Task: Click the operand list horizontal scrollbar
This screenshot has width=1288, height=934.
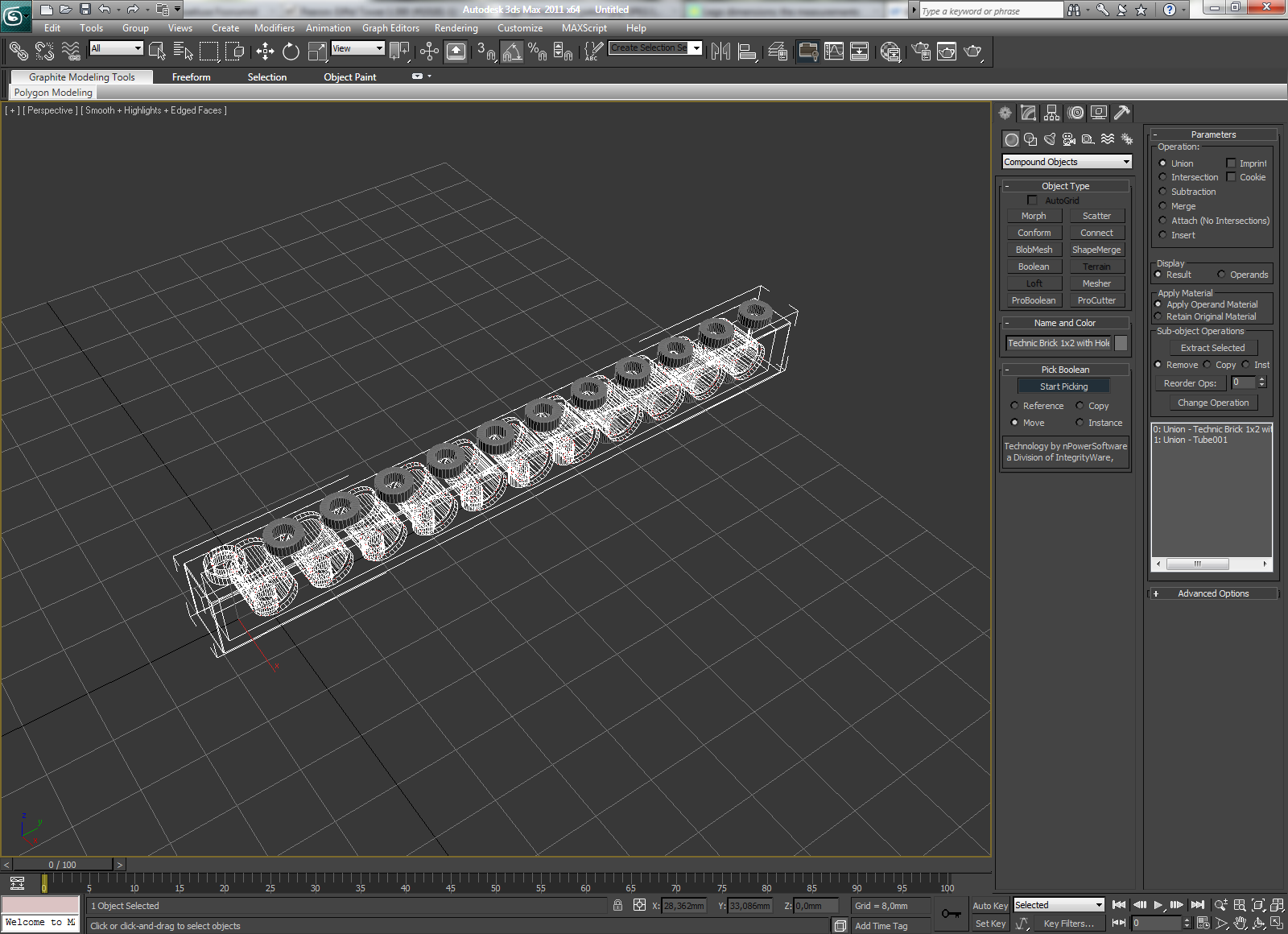Action: click(1212, 564)
